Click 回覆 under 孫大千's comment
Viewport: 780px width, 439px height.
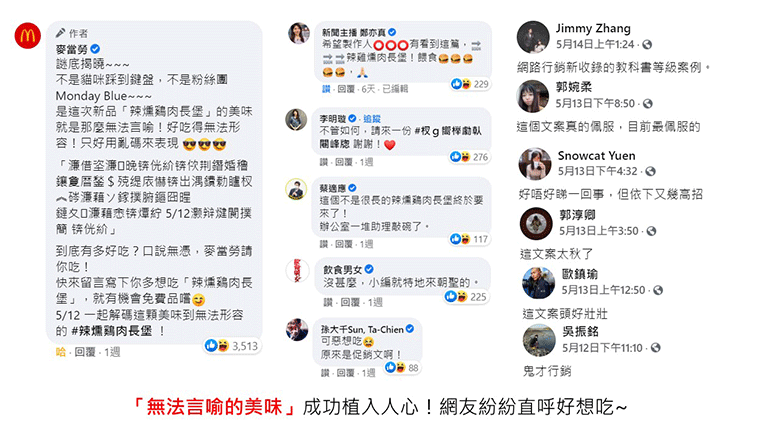point(345,373)
